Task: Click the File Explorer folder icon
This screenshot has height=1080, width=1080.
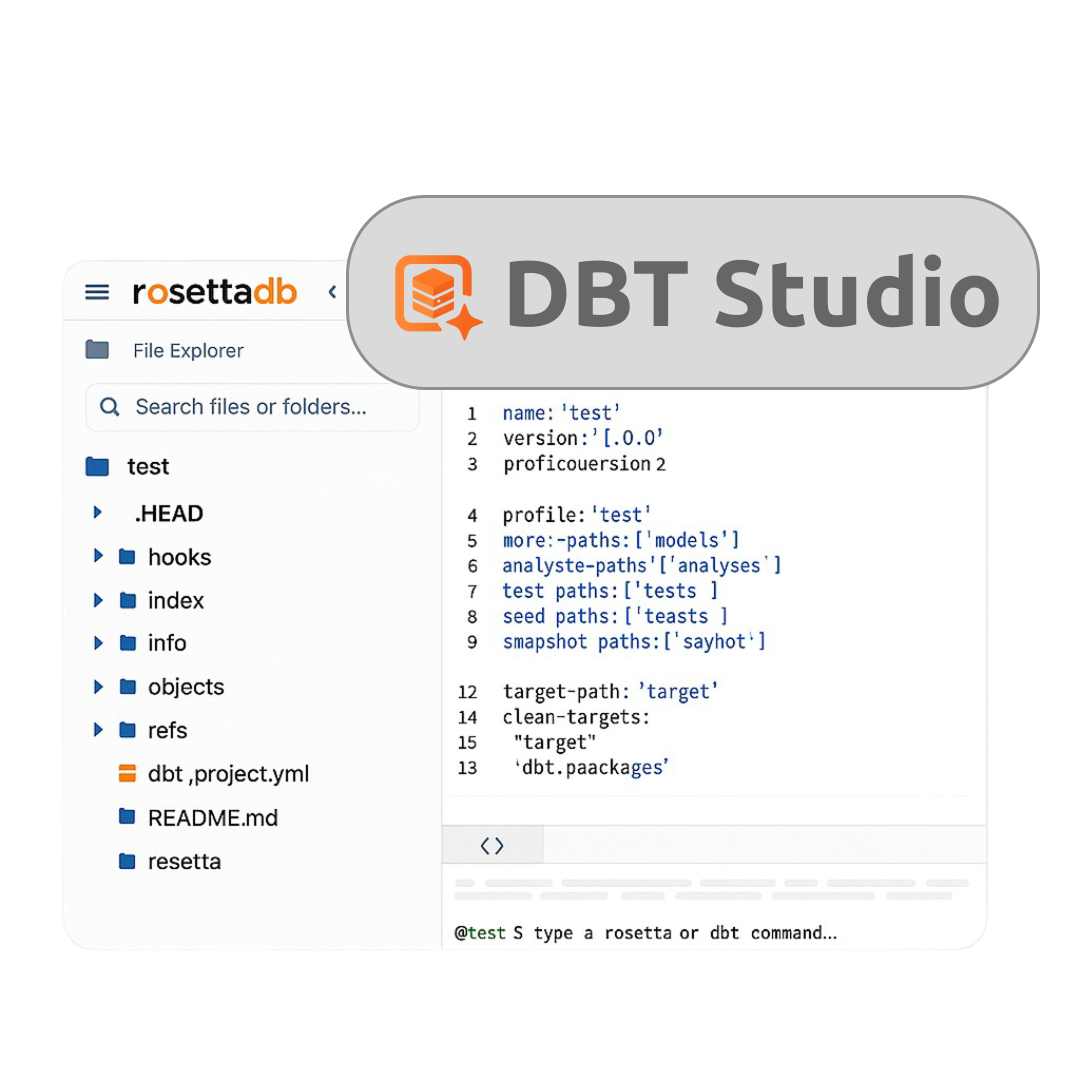Action: pyautogui.click(x=97, y=350)
